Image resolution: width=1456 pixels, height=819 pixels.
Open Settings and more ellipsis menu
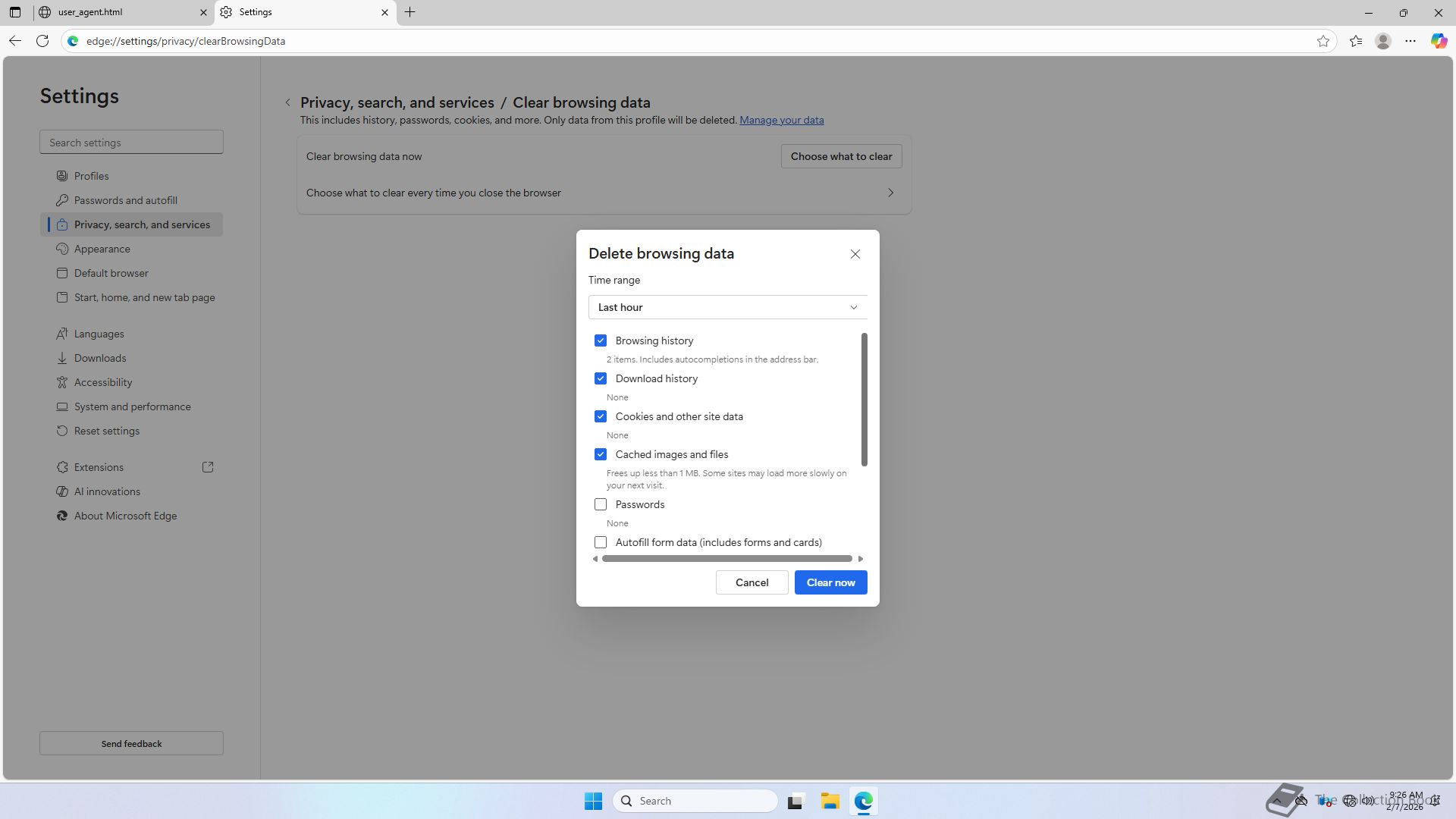[1410, 41]
